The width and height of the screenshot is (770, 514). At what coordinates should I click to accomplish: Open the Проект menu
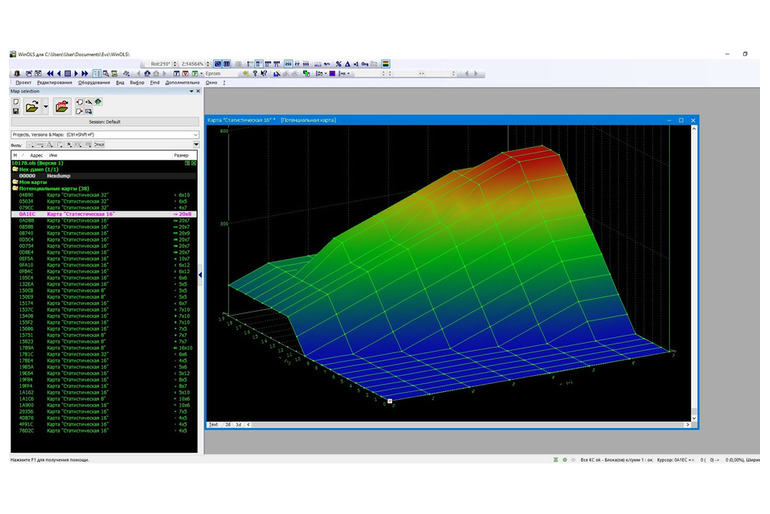pos(24,82)
